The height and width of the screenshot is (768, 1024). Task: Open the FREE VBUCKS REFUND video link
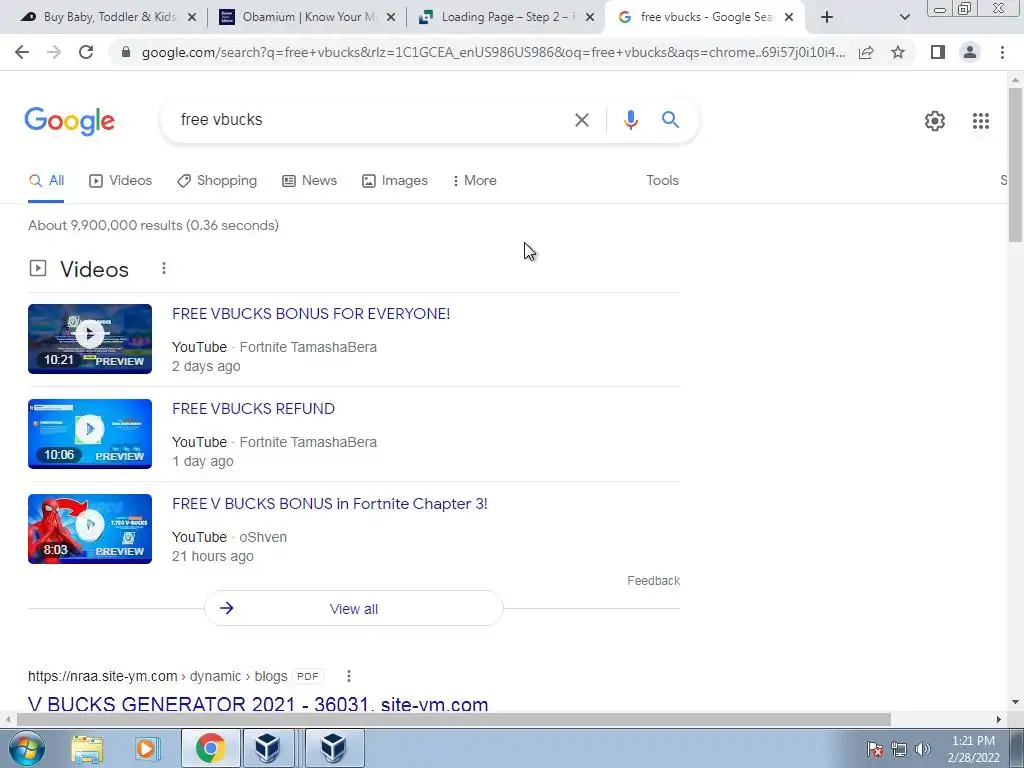tap(253, 409)
